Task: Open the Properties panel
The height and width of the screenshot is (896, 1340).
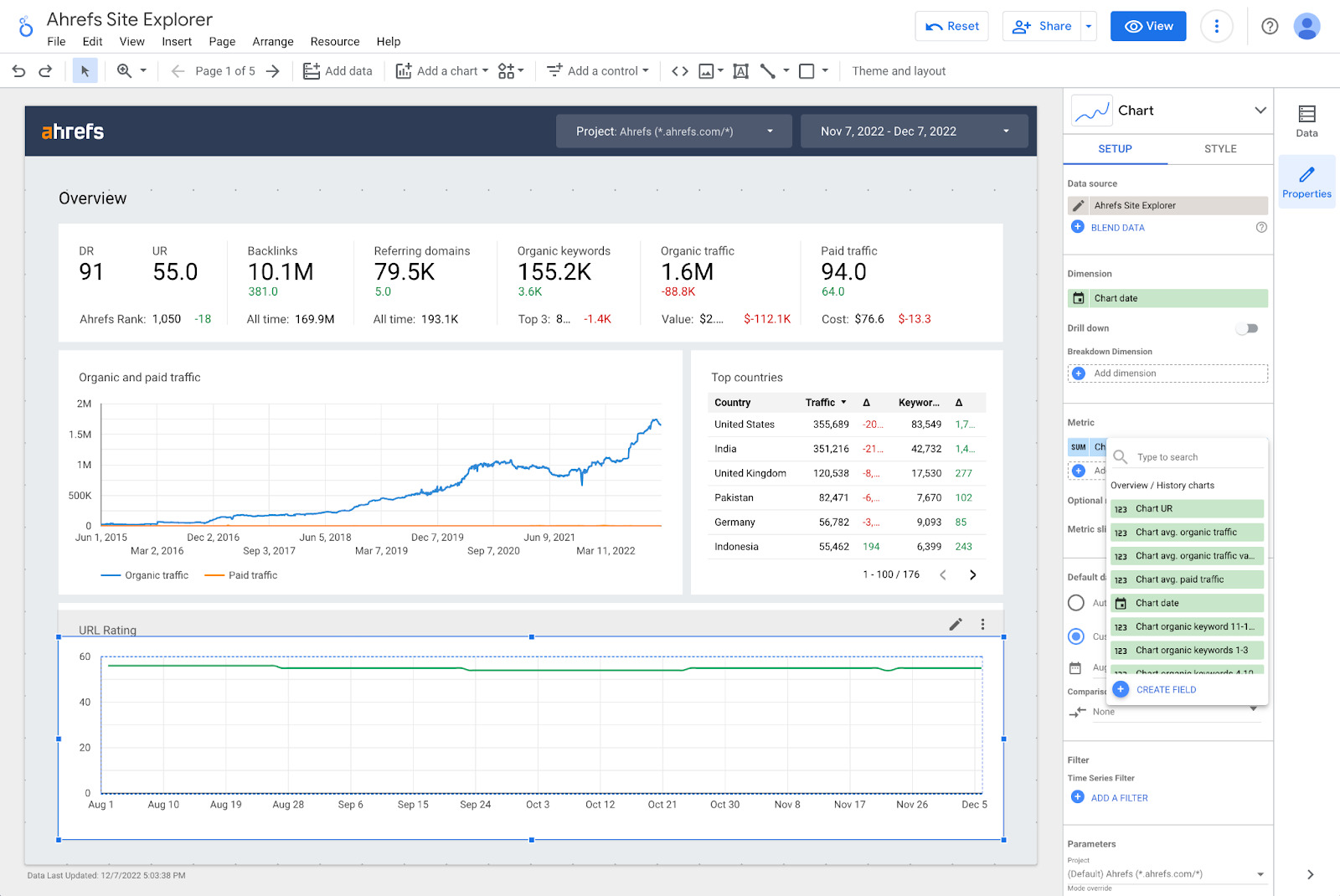Action: pyautogui.click(x=1306, y=182)
